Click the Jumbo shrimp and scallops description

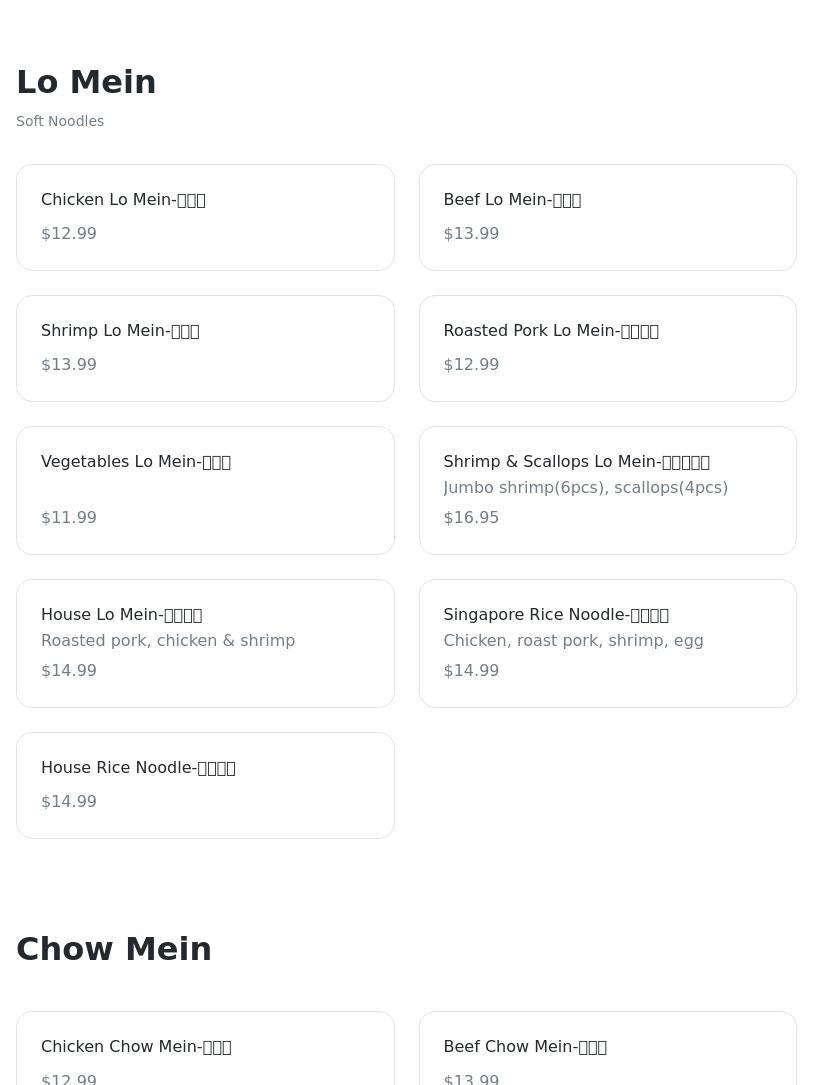(585, 487)
